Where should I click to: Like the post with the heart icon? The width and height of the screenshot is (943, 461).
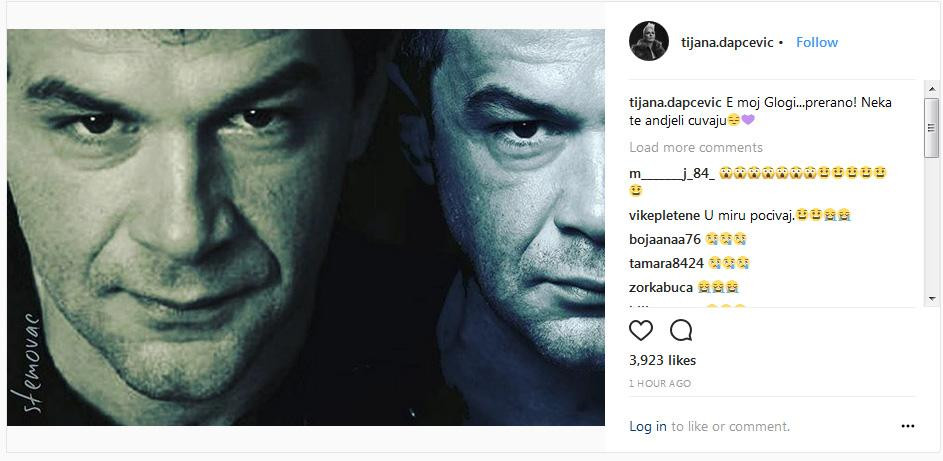pos(641,330)
